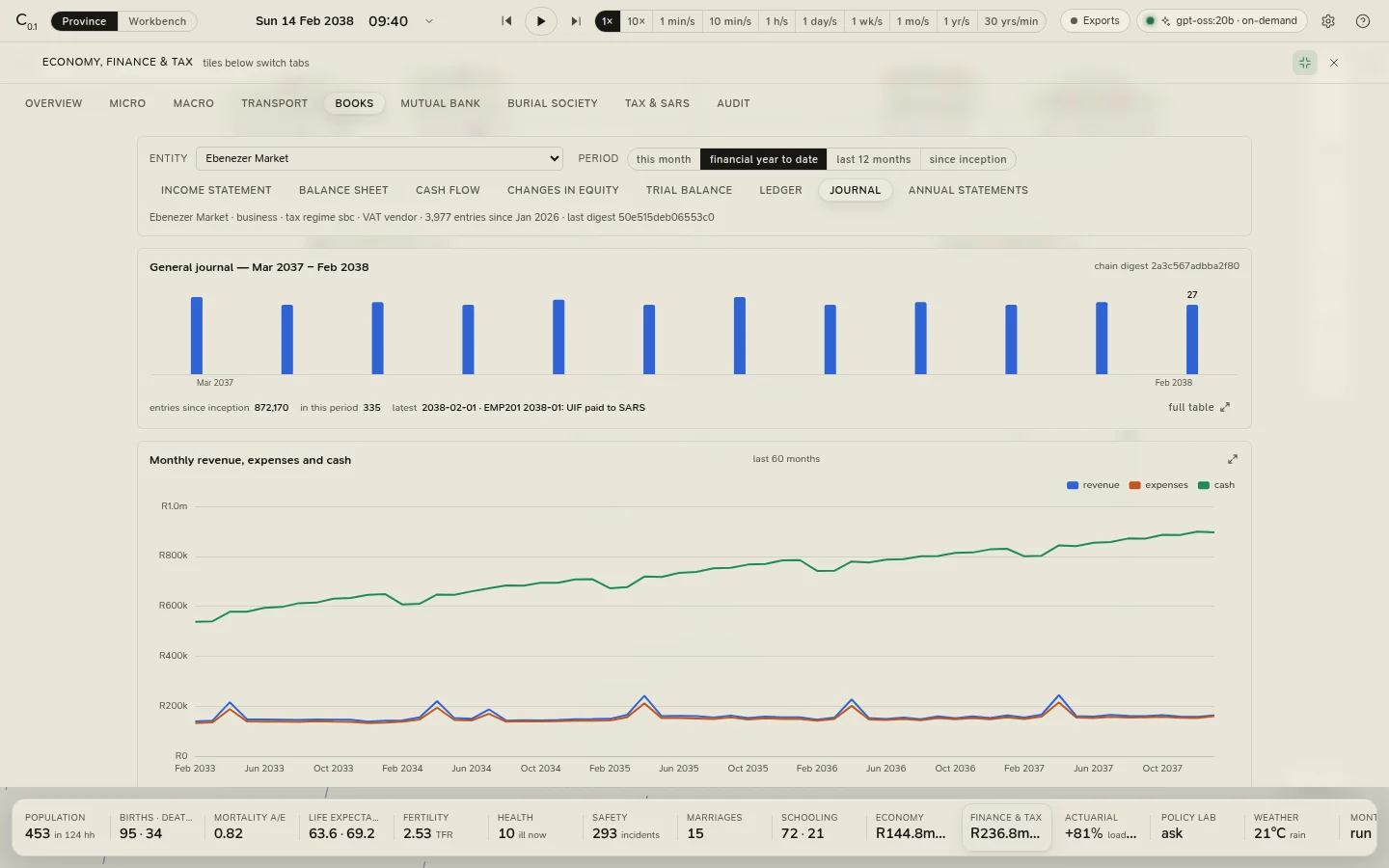Open the full table expand icon
1389x868 pixels.
click(x=1225, y=407)
